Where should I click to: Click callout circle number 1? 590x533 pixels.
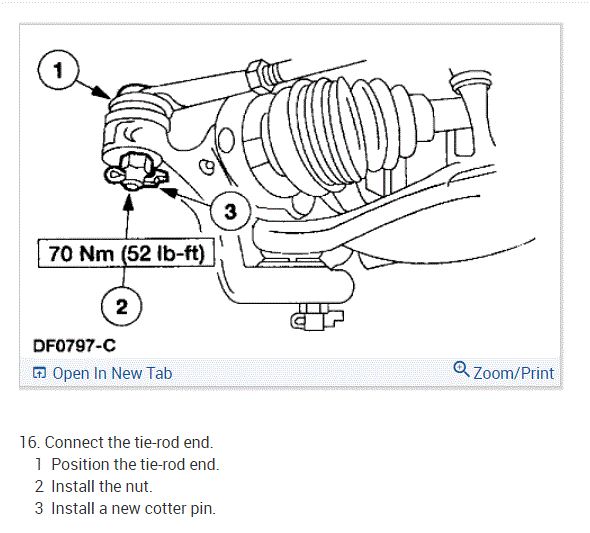click(x=58, y=70)
